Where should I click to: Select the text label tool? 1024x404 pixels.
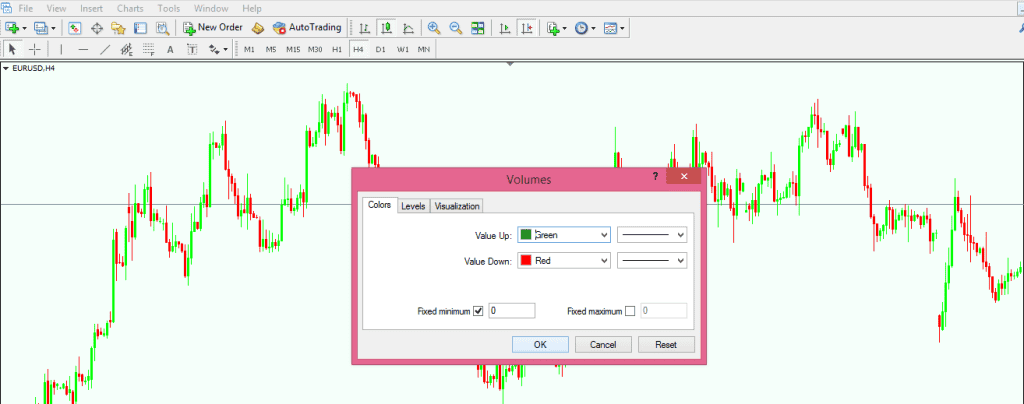192,49
